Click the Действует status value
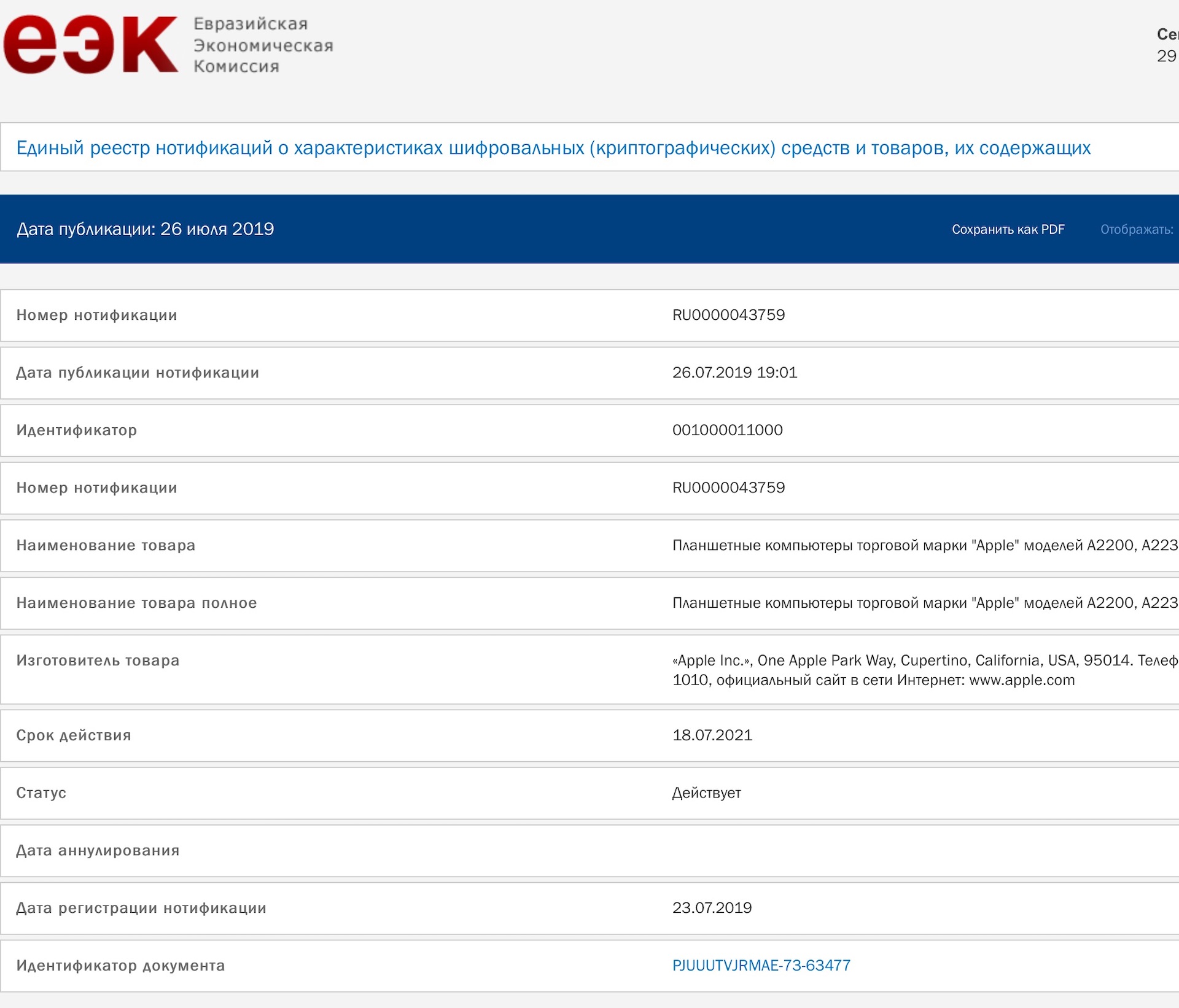This screenshot has height=1008, width=1179. (x=706, y=793)
